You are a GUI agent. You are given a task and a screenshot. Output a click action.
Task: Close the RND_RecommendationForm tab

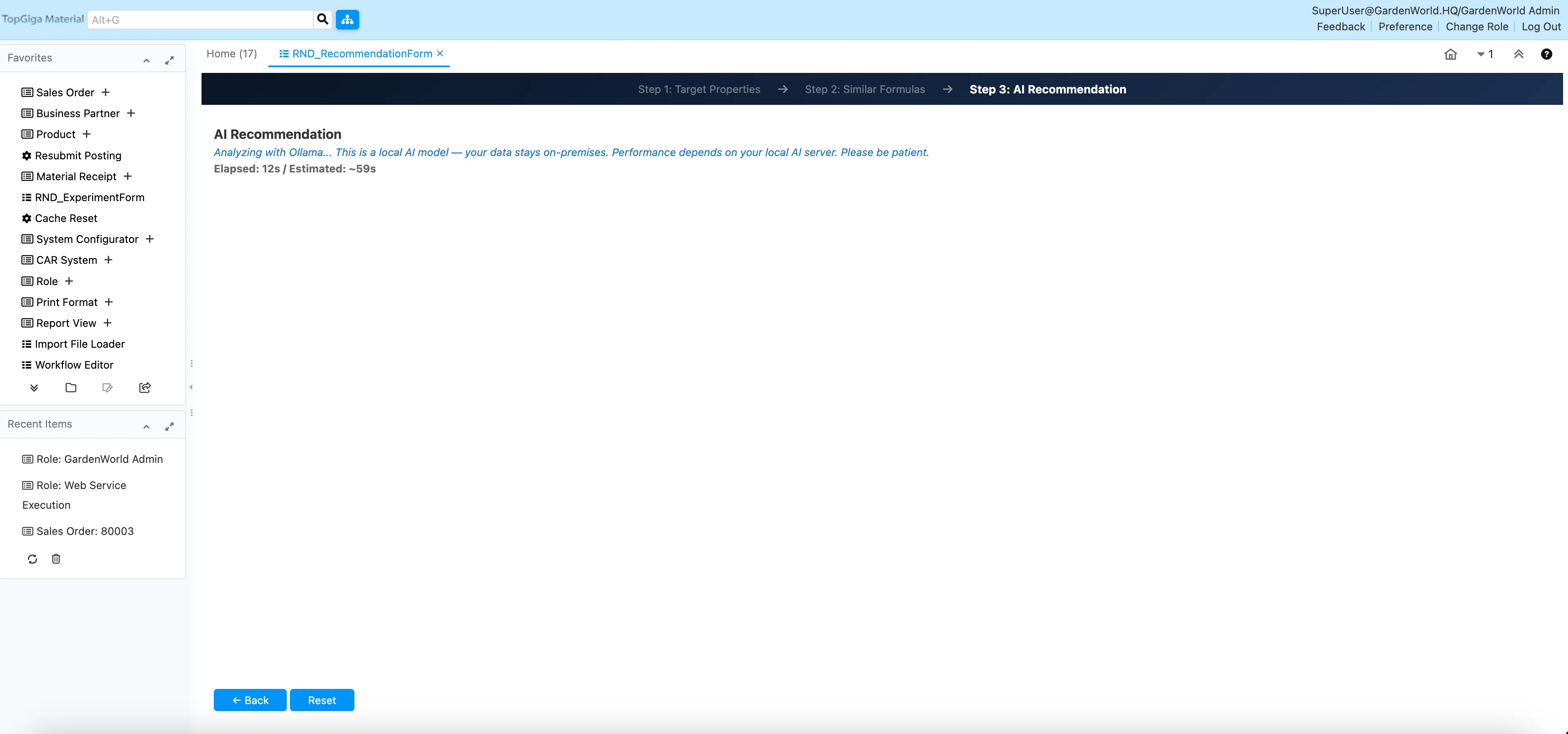click(x=440, y=54)
